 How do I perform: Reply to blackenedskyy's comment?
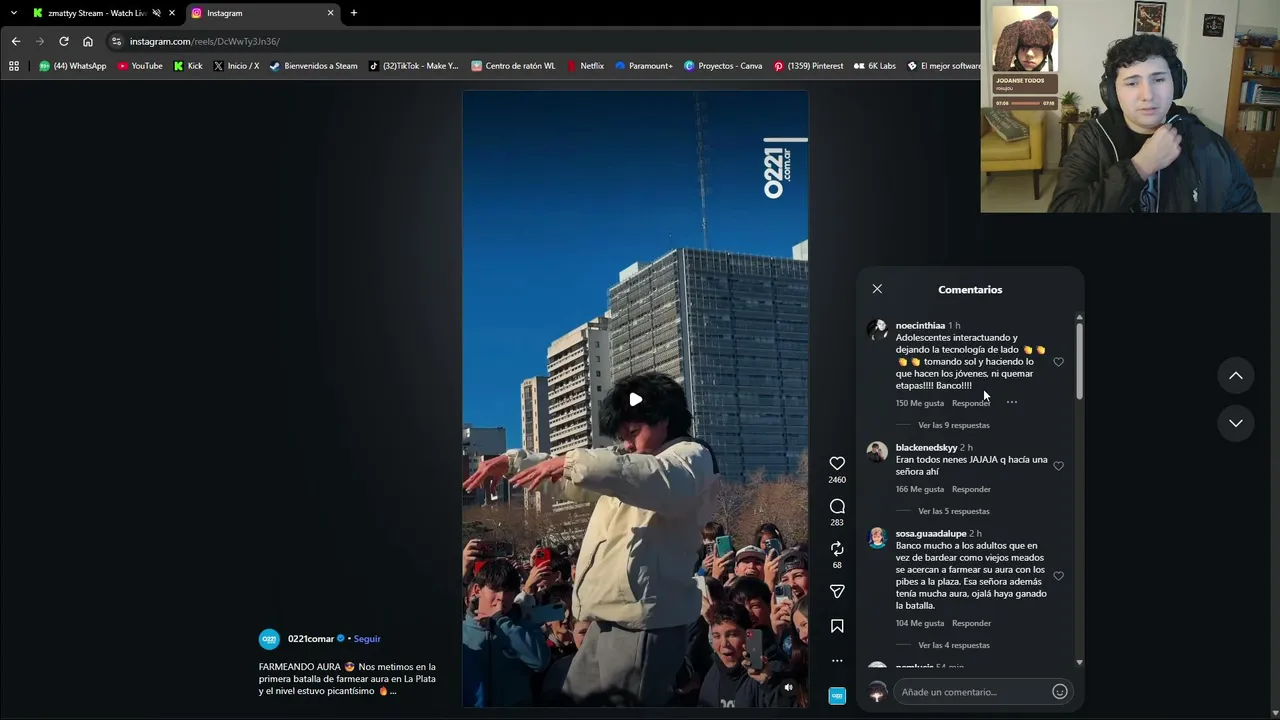click(971, 489)
